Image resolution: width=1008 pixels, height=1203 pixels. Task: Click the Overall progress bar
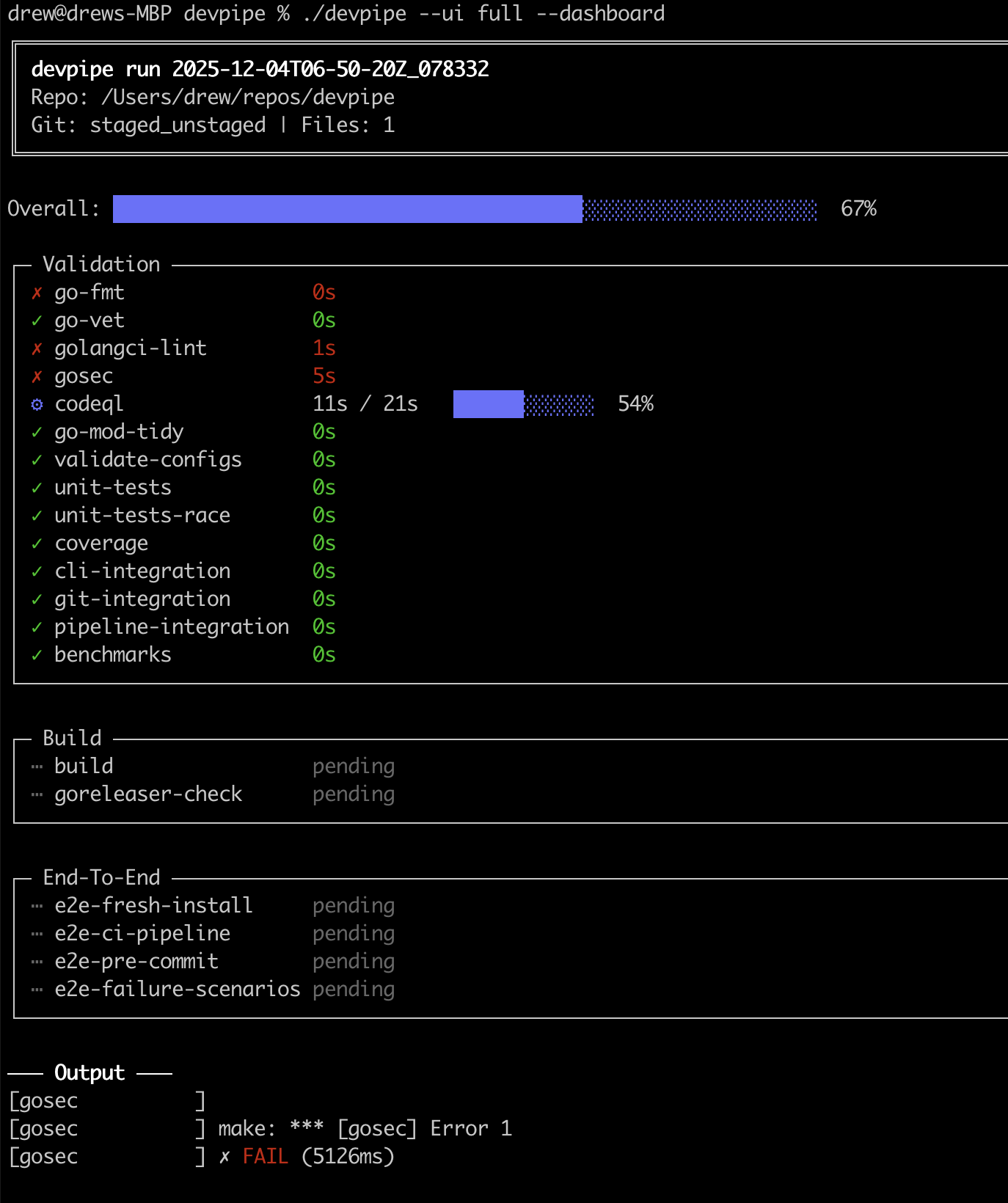click(464, 209)
